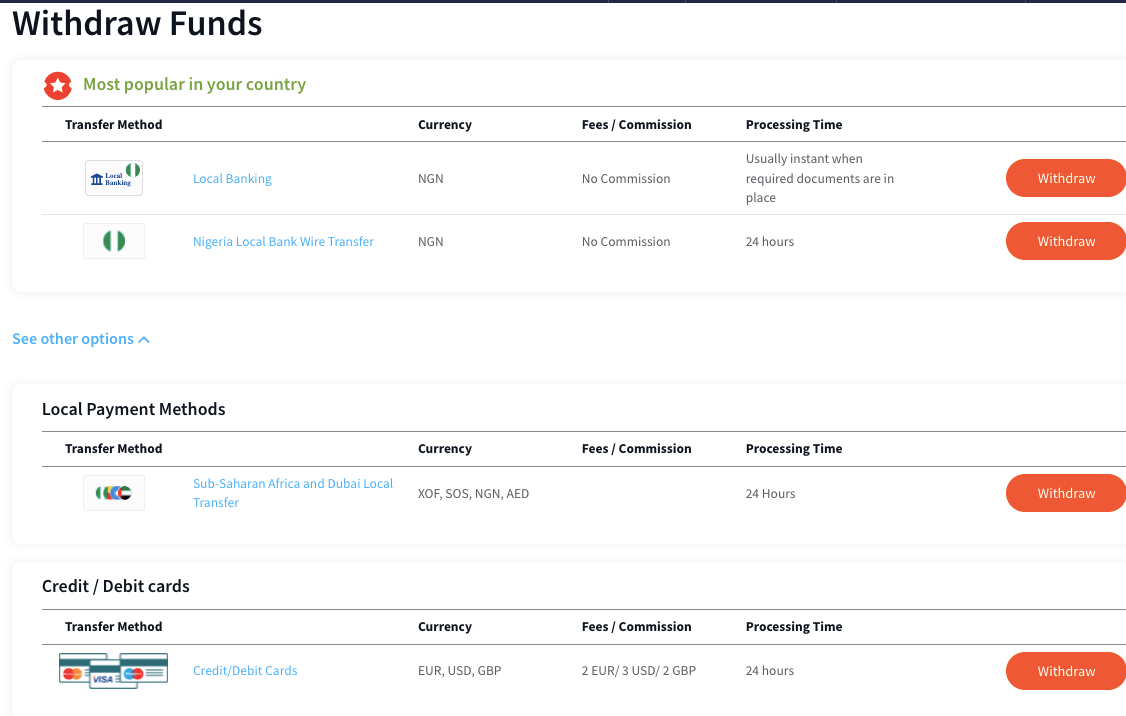The height and width of the screenshot is (716, 1126).
Task: Withdraw using Local Banking
Action: point(1066,178)
